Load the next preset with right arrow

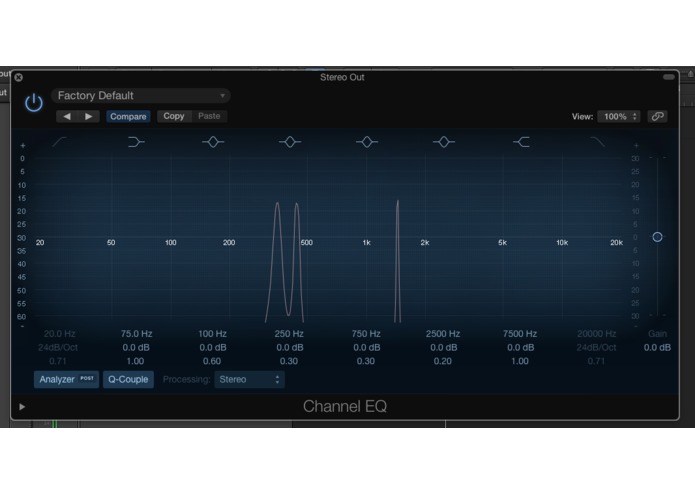pyautogui.click(x=89, y=117)
